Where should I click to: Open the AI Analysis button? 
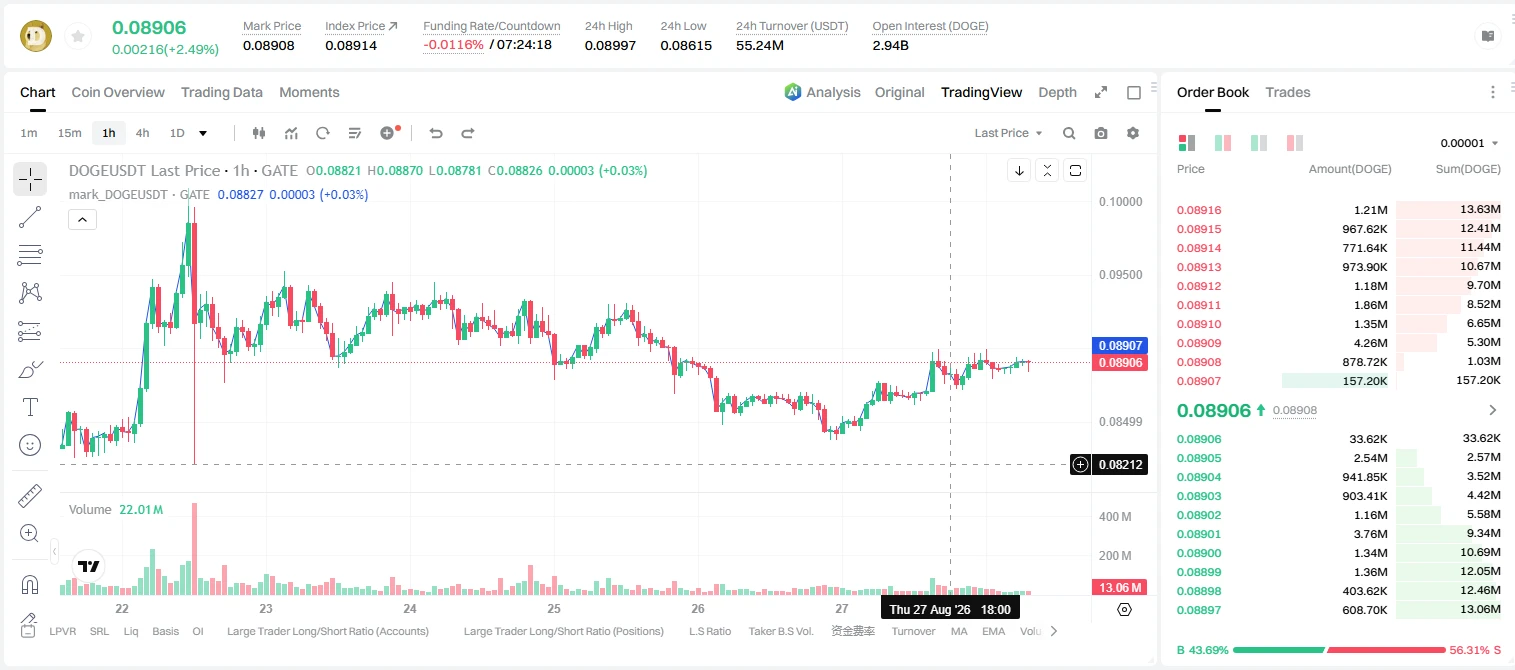pos(822,92)
